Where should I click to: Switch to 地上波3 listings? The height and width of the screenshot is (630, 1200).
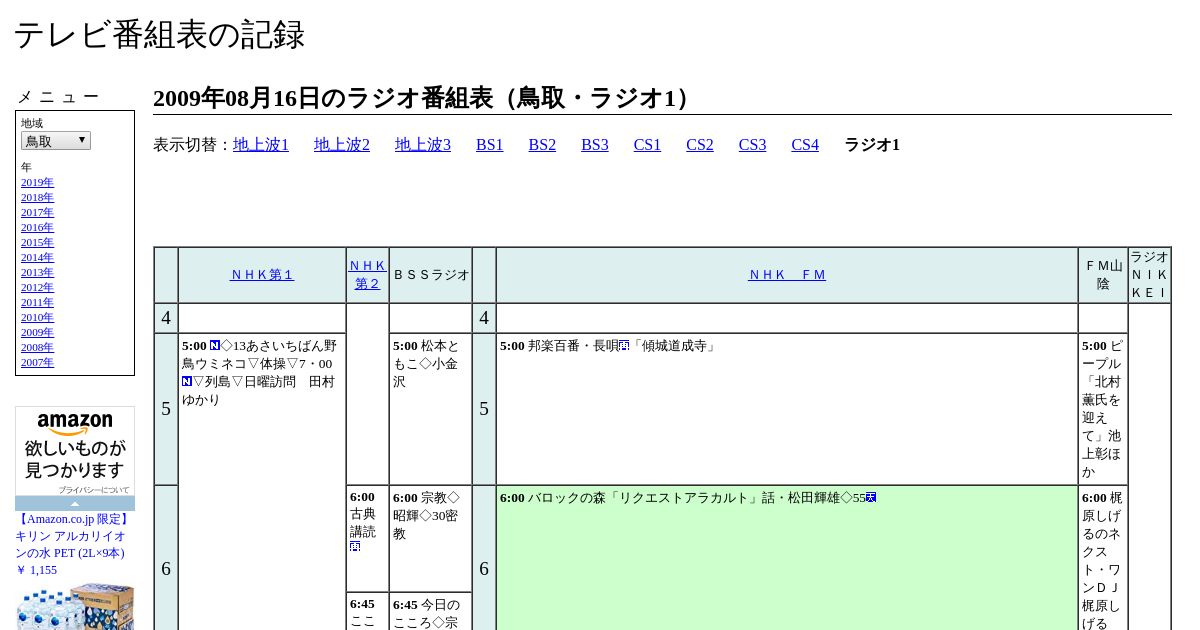coord(423,145)
